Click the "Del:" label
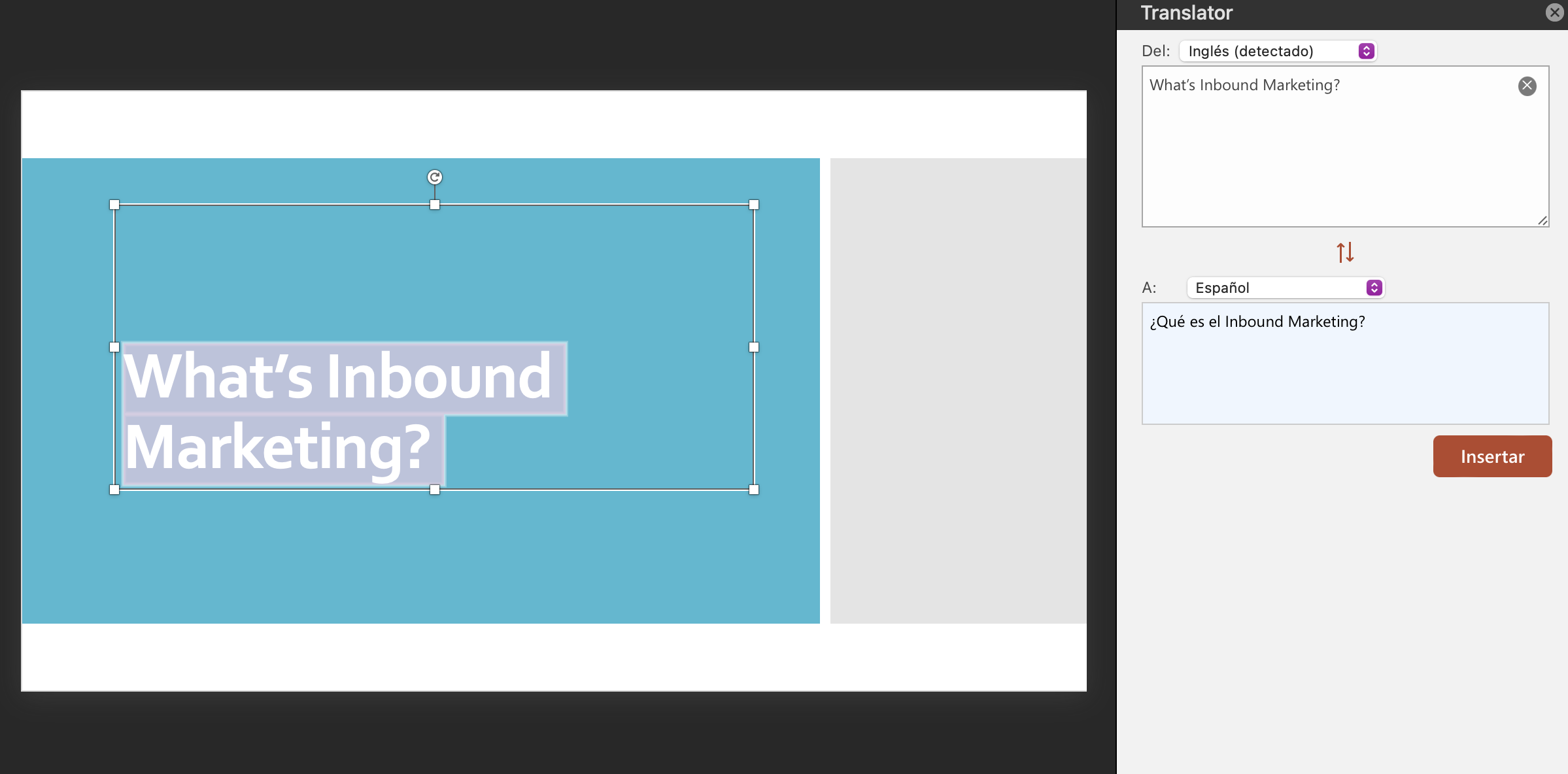The image size is (1568, 774). pyautogui.click(x=1155, y=51)
